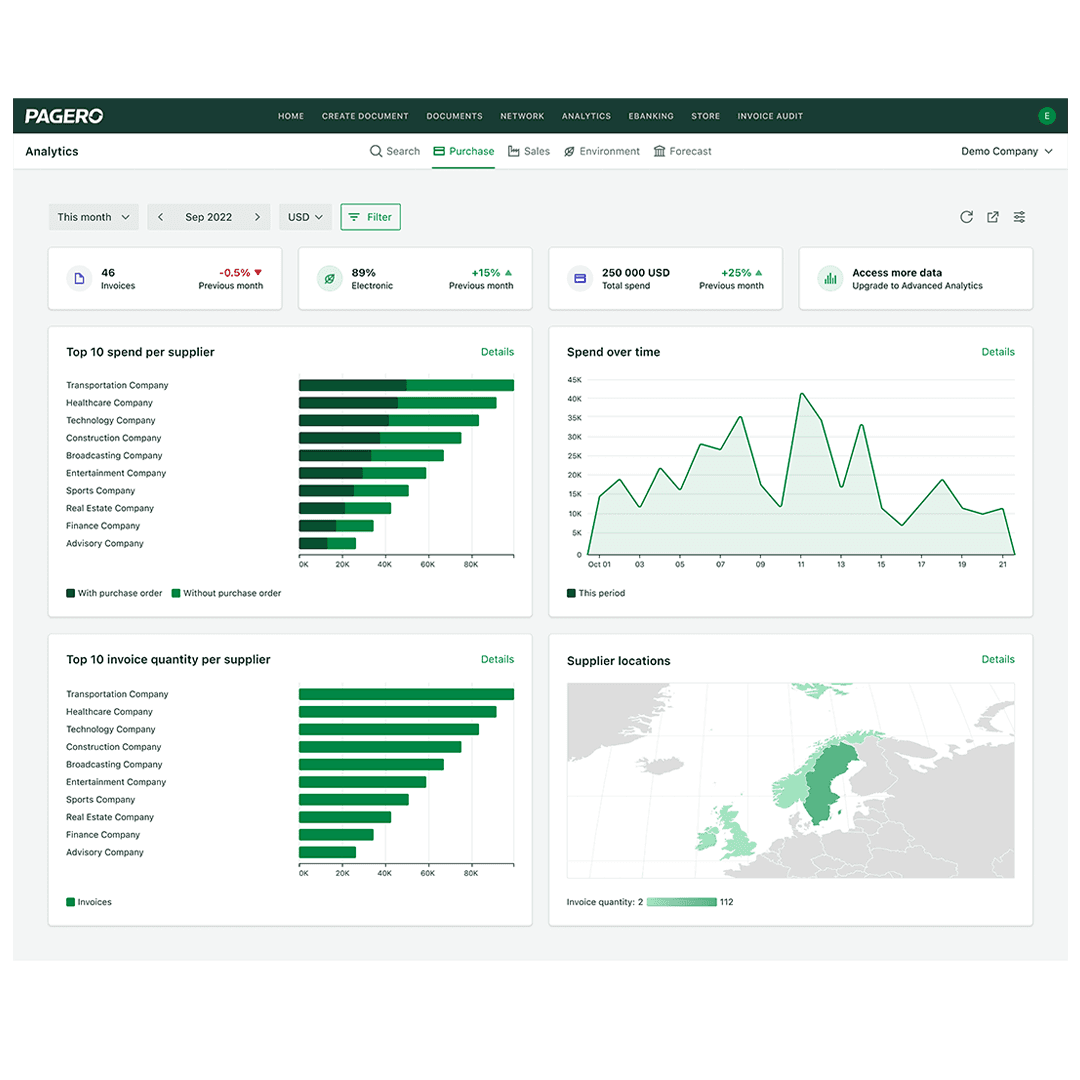Screen dimensions: 1080x1080
Task: Switch to the Sales tab
Action: [x=529, y=152]
